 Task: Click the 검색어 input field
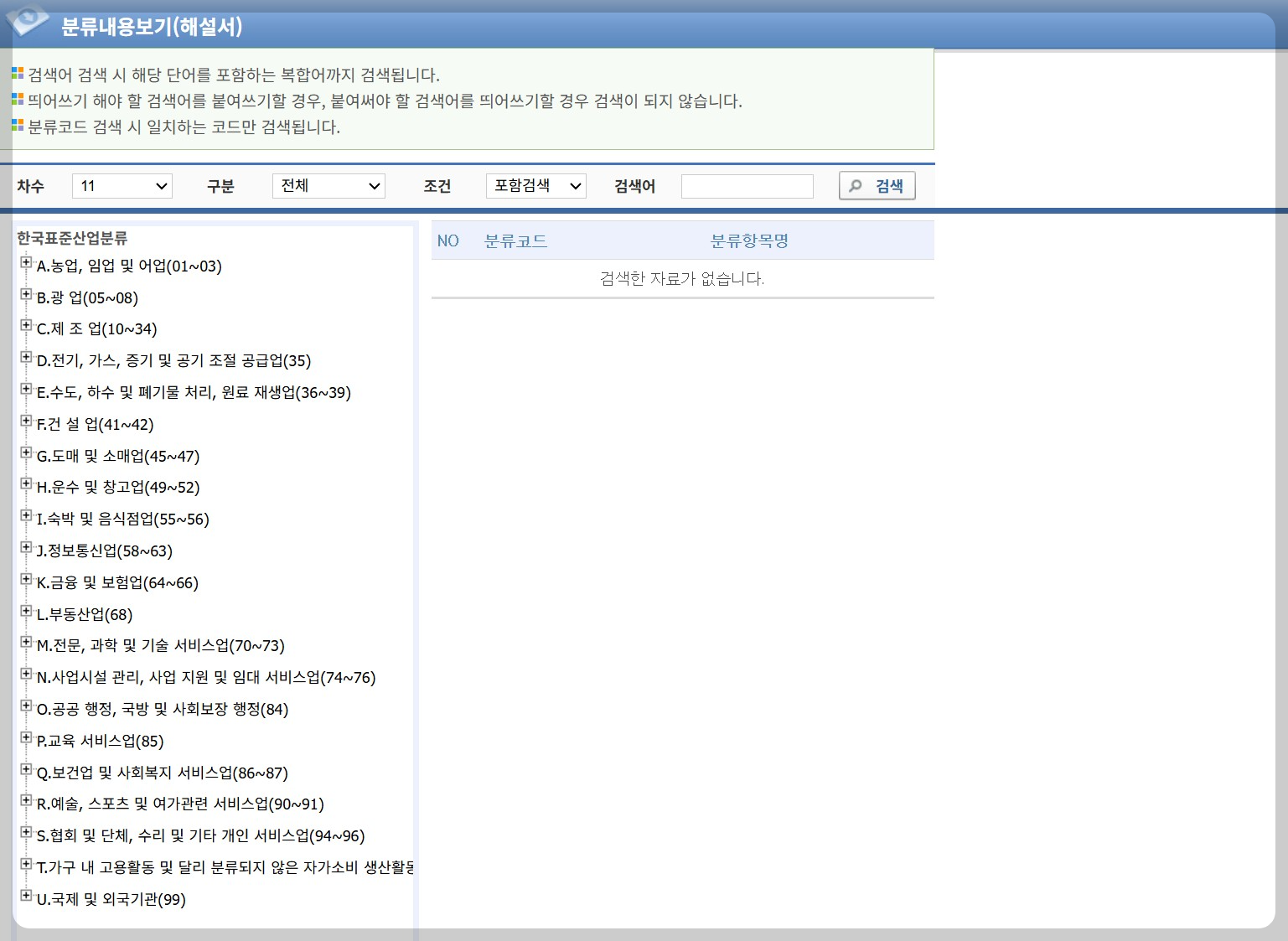pyautogui.click(x=746, y=186)
